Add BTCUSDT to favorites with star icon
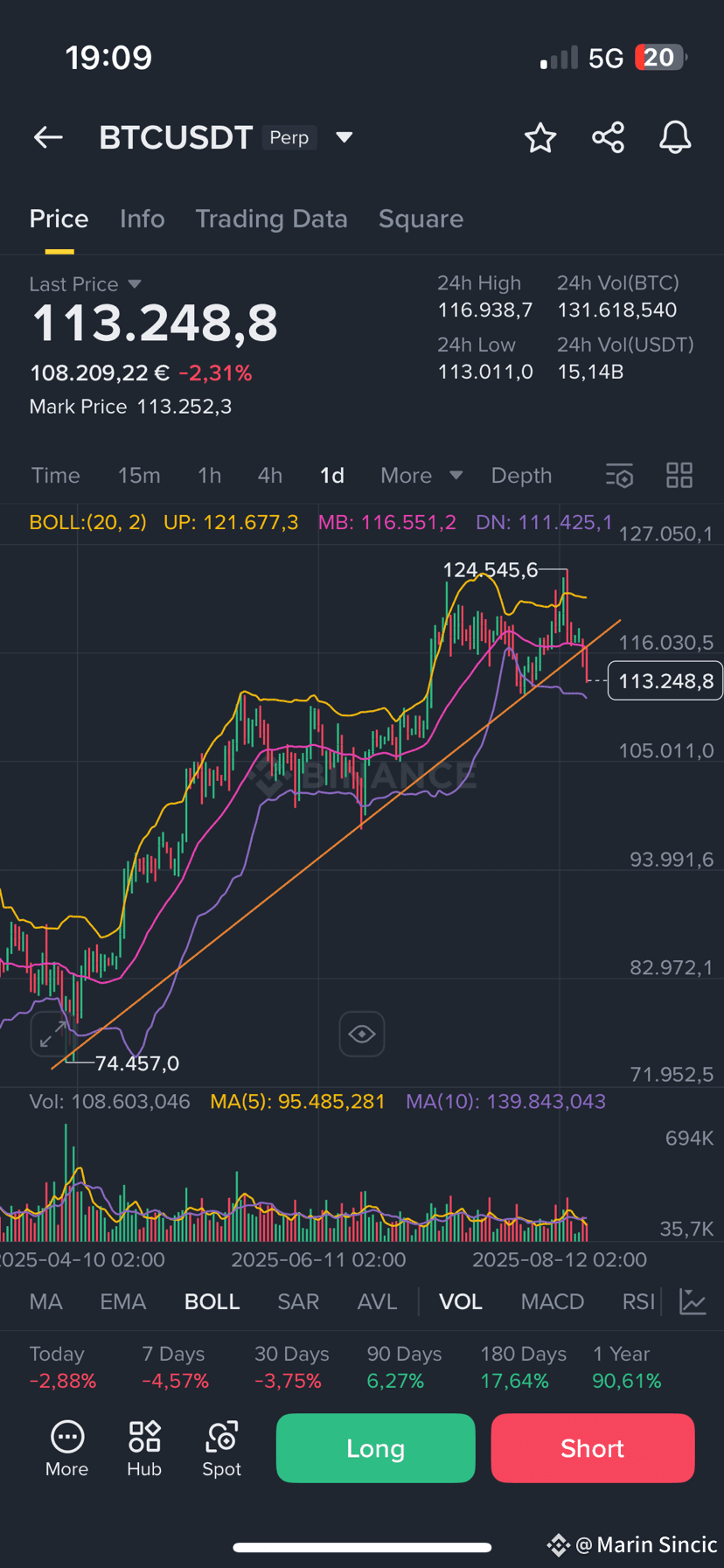 tap(540, 137)
